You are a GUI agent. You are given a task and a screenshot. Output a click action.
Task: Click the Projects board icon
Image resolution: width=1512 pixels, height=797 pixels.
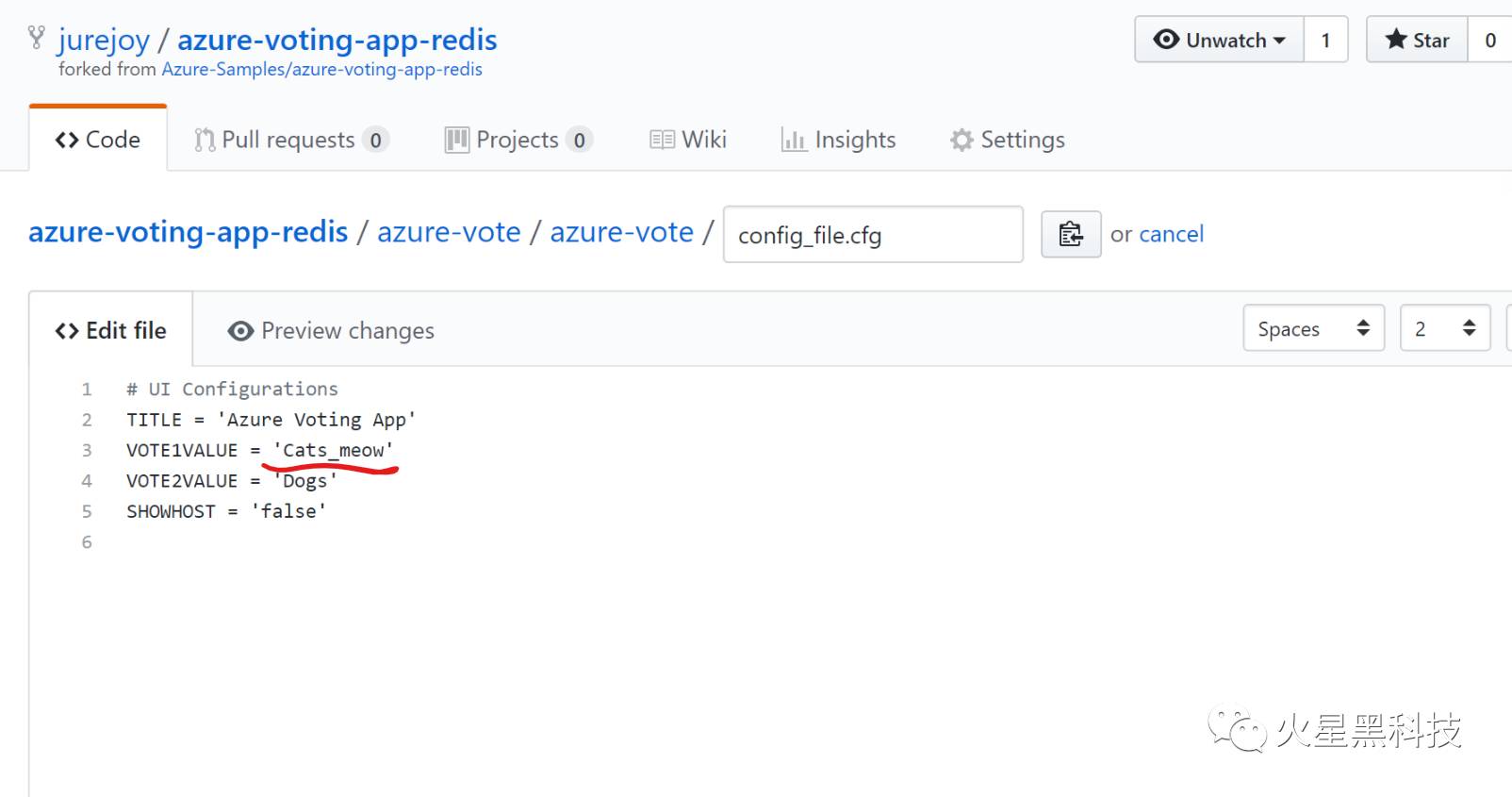(x=457, y=140)
